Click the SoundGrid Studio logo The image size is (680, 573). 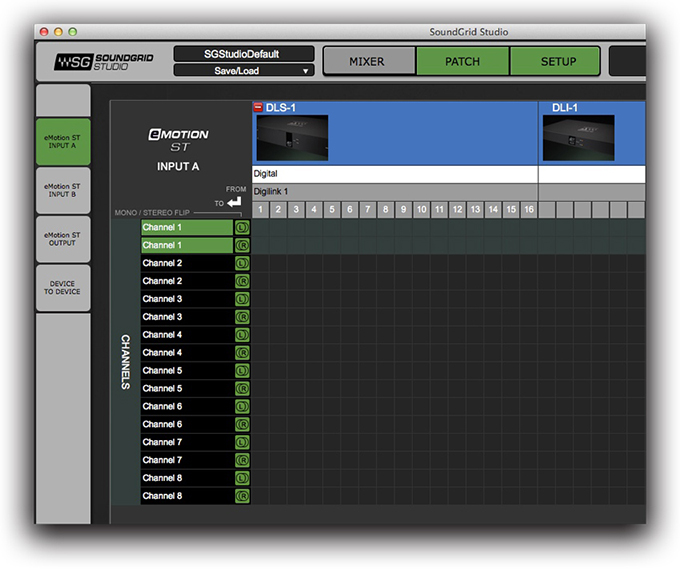104,62
